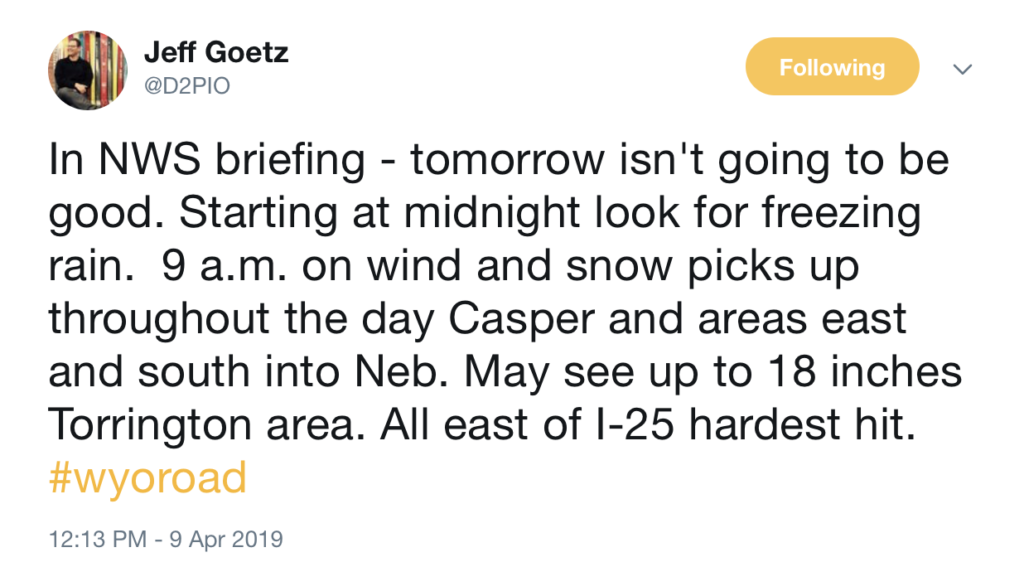Click the word snow in the tweet
The height and width of the screenshot is (562, 1024).
coord(619,268)
